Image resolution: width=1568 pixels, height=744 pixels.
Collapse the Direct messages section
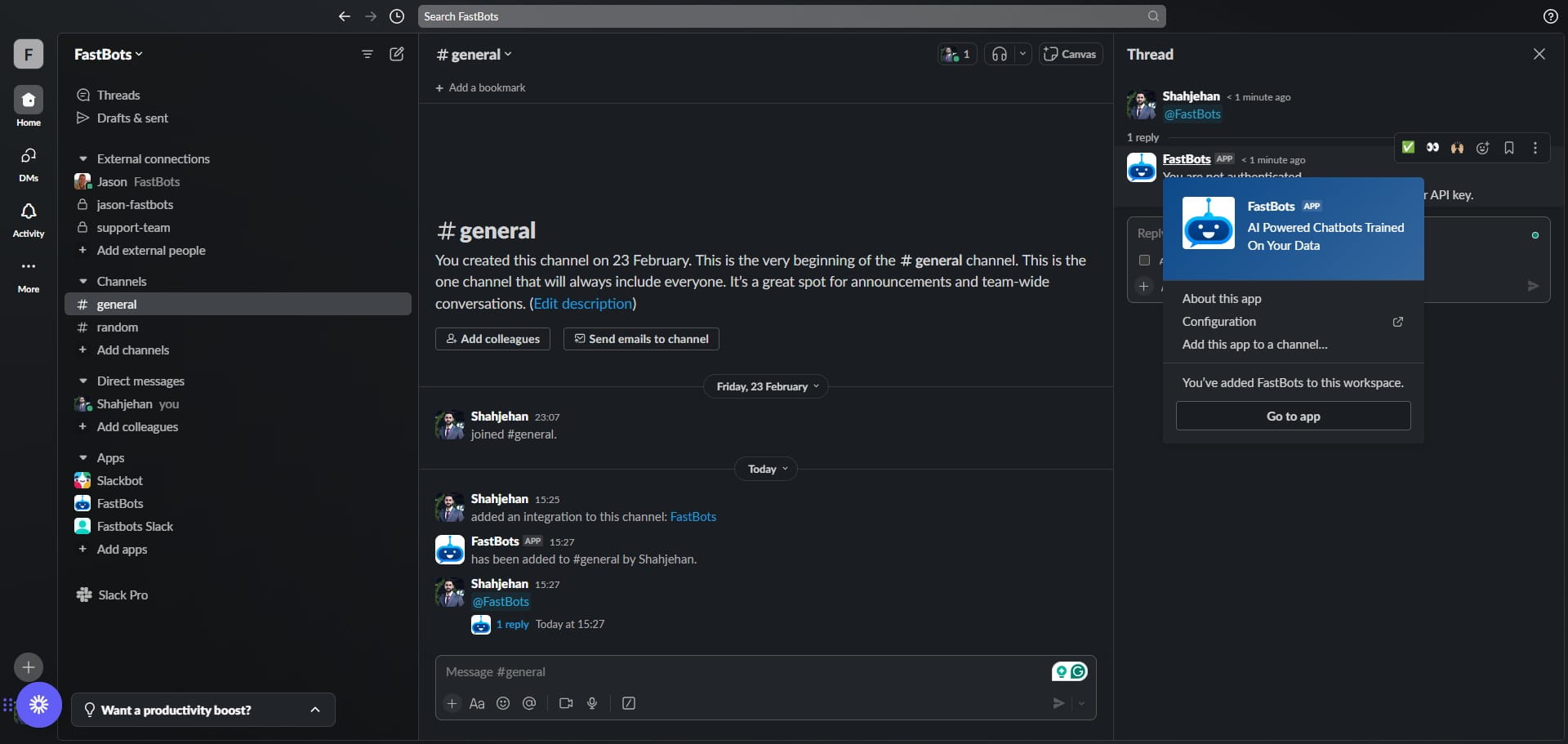tap(82, 381)
